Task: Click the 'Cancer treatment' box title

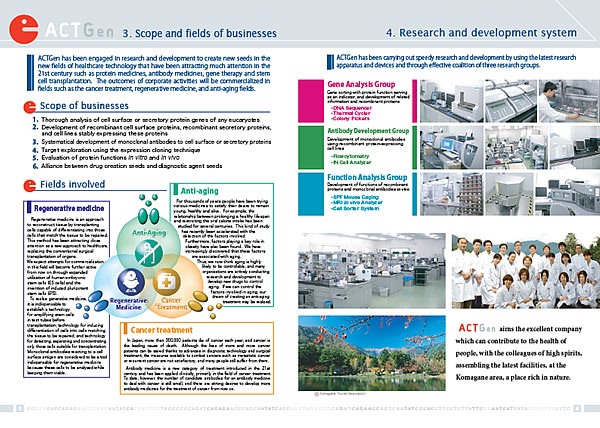Action: coord(161,330)
